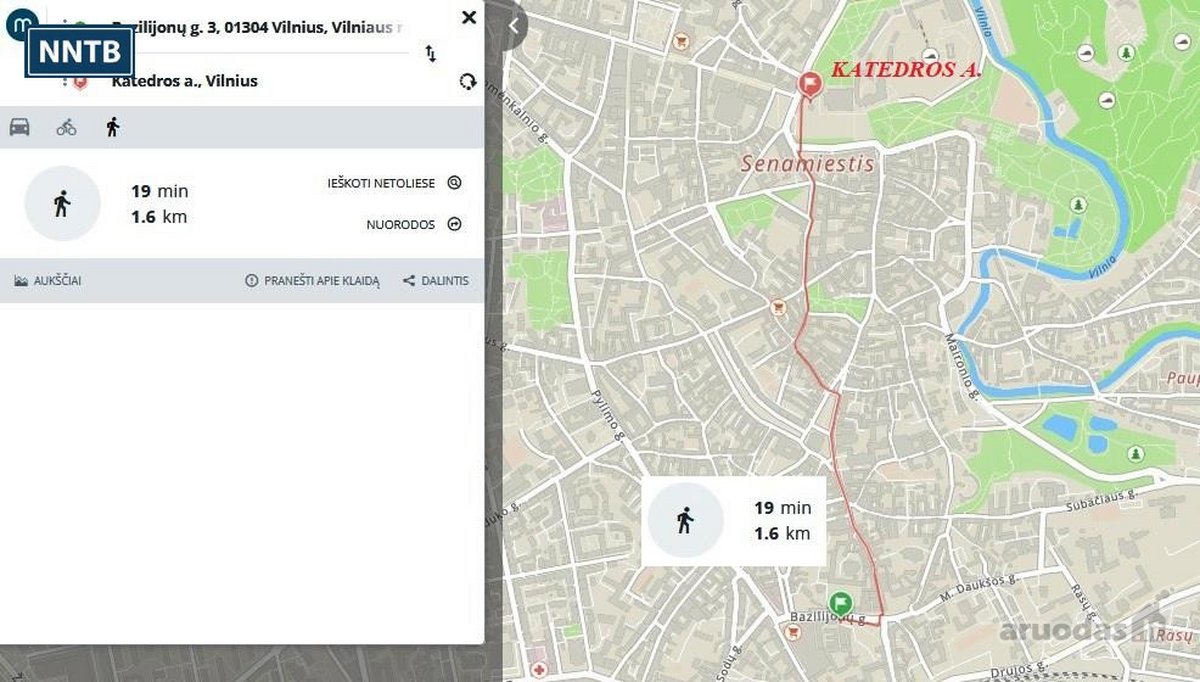
Task: Click Pranešti apie klaidą report link
Action: pyautogui.click(x=312, y=281)
